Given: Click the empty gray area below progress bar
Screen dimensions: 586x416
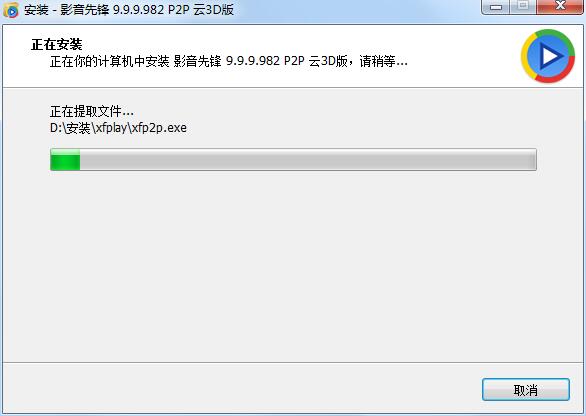Looking at the screenshot, I should (293, 265).
